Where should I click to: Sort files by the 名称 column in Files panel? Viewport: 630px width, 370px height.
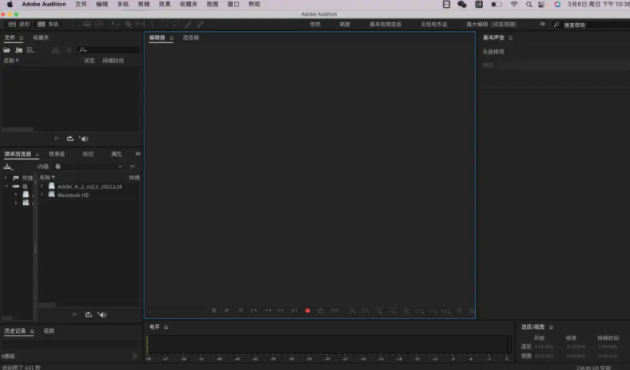[11, 61]
